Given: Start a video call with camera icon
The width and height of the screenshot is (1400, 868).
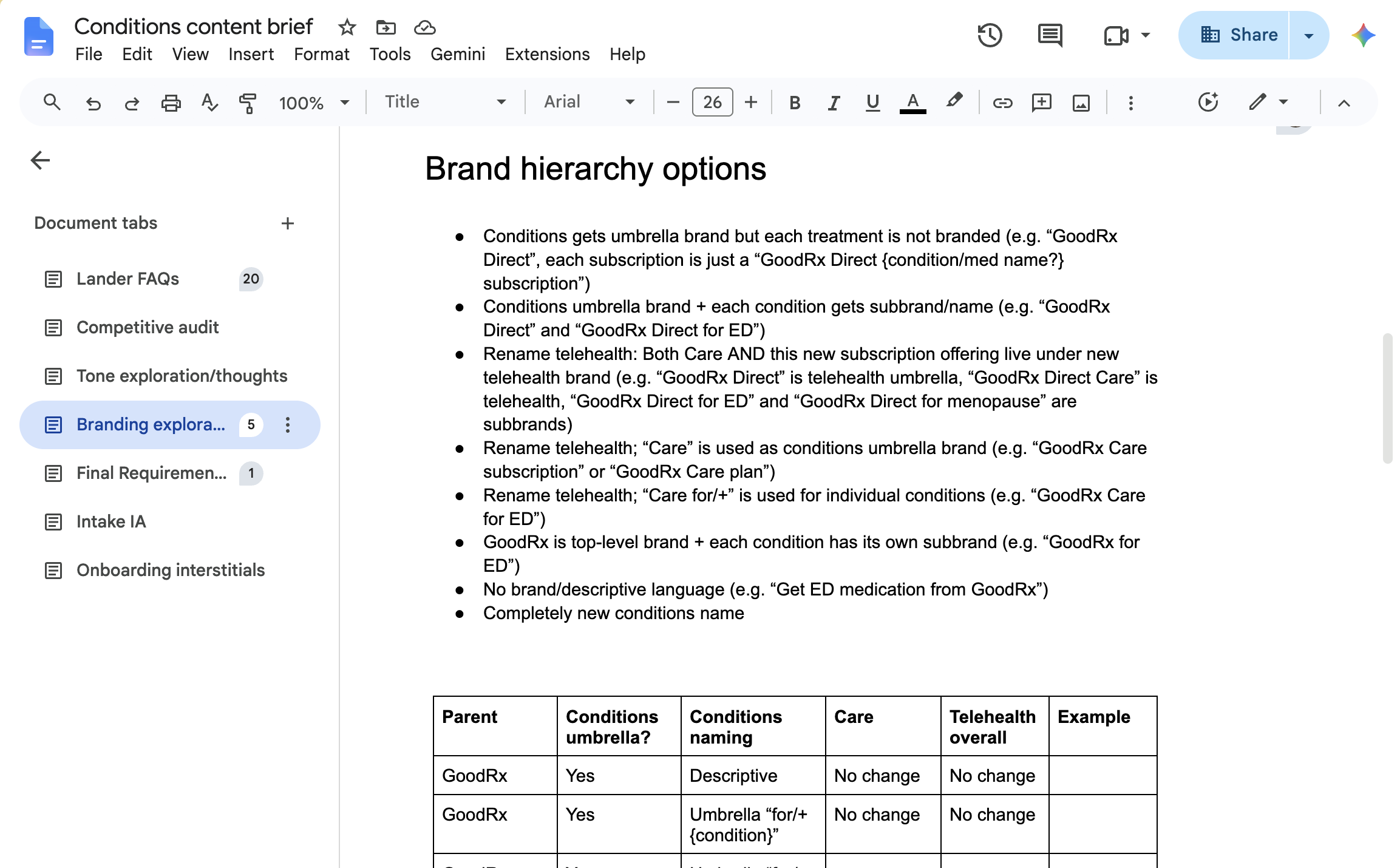Looking at the screenshot, I should (1116, 35).
